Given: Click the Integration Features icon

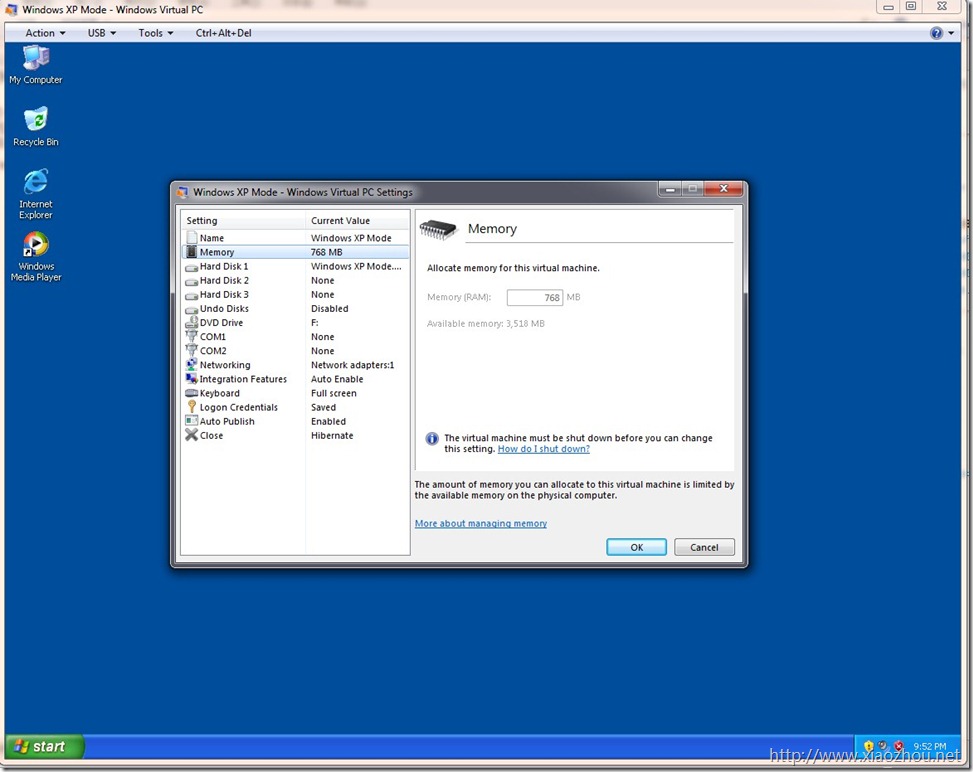Looking at the screenshot, I should (192, 379).
